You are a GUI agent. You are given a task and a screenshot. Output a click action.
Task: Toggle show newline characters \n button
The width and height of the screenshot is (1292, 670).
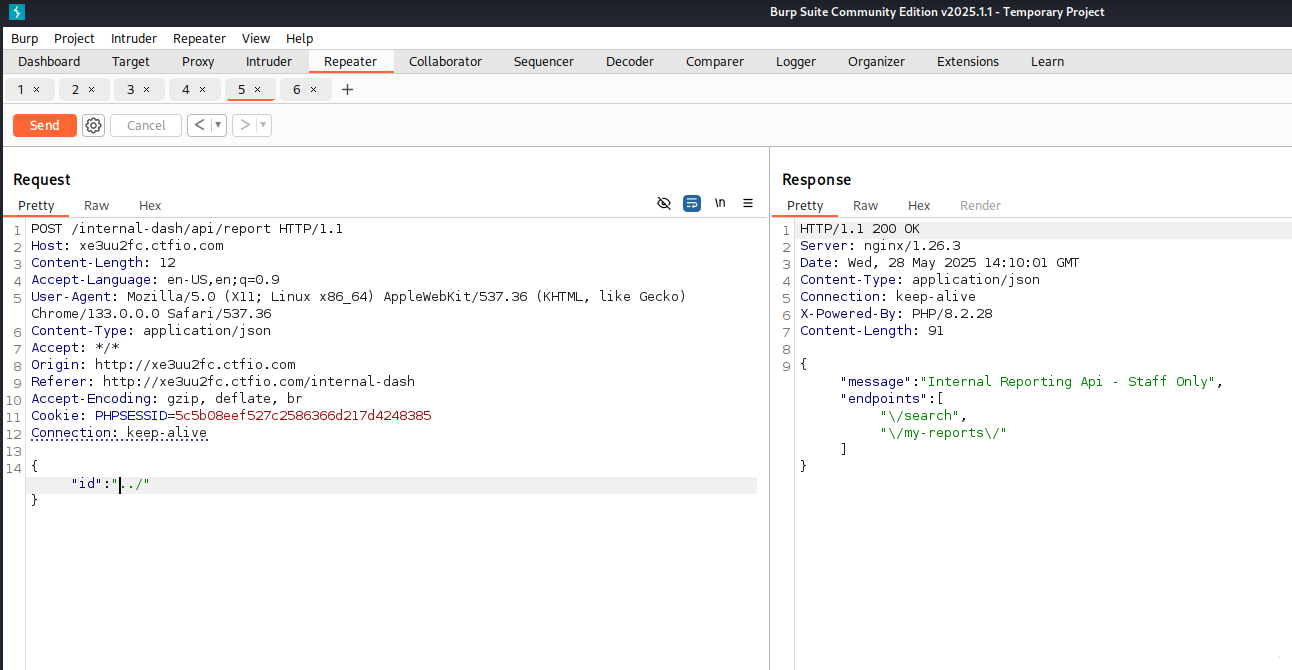pos(720,203)
